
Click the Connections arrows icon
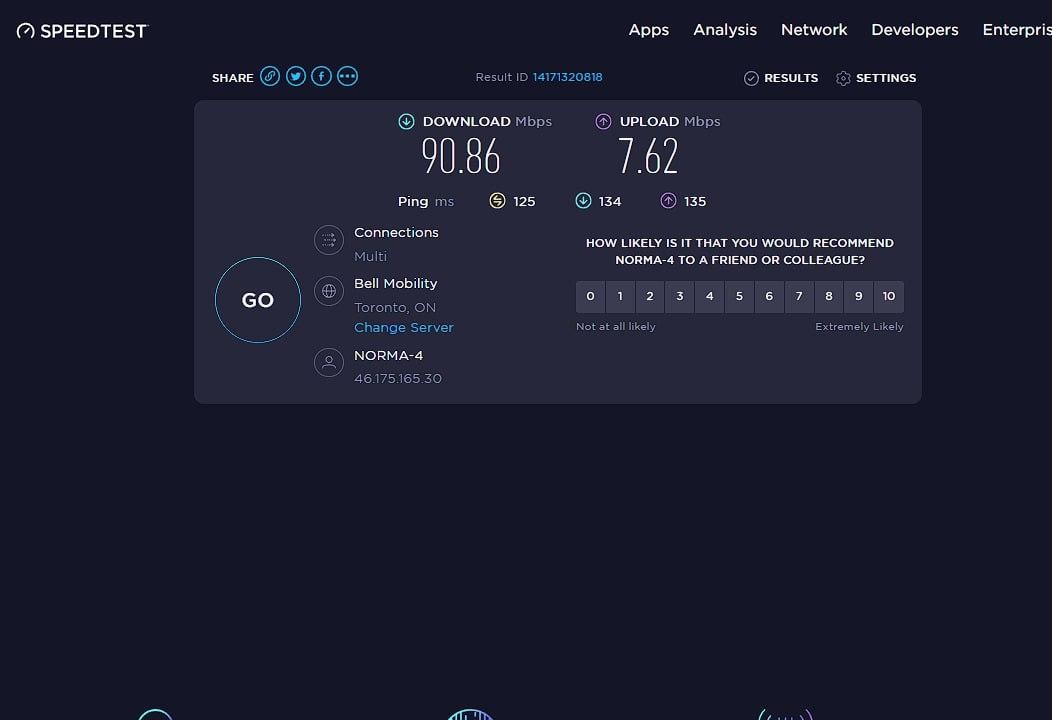(x=329, y=240)
